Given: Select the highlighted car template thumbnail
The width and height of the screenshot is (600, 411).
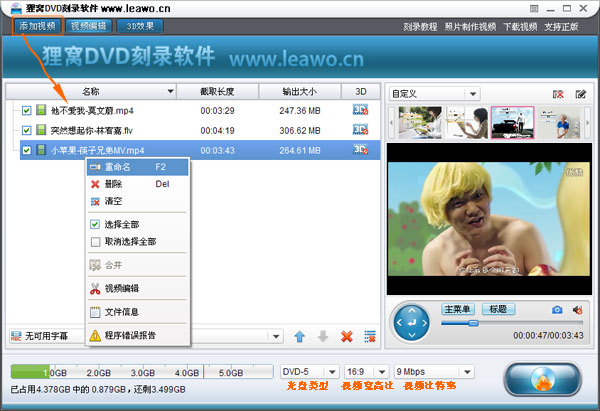Looking at the screenshot, I should (x=512, y=122).
